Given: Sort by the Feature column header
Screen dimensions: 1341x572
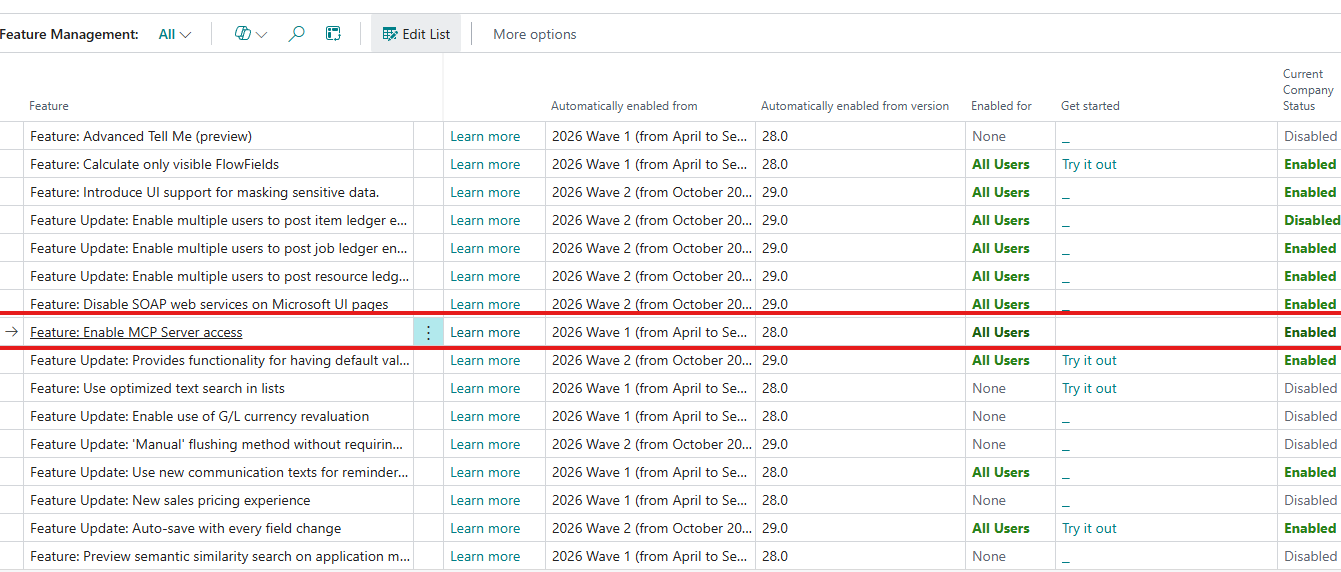Looking at the screenshot, I should (x=49, y=106).
